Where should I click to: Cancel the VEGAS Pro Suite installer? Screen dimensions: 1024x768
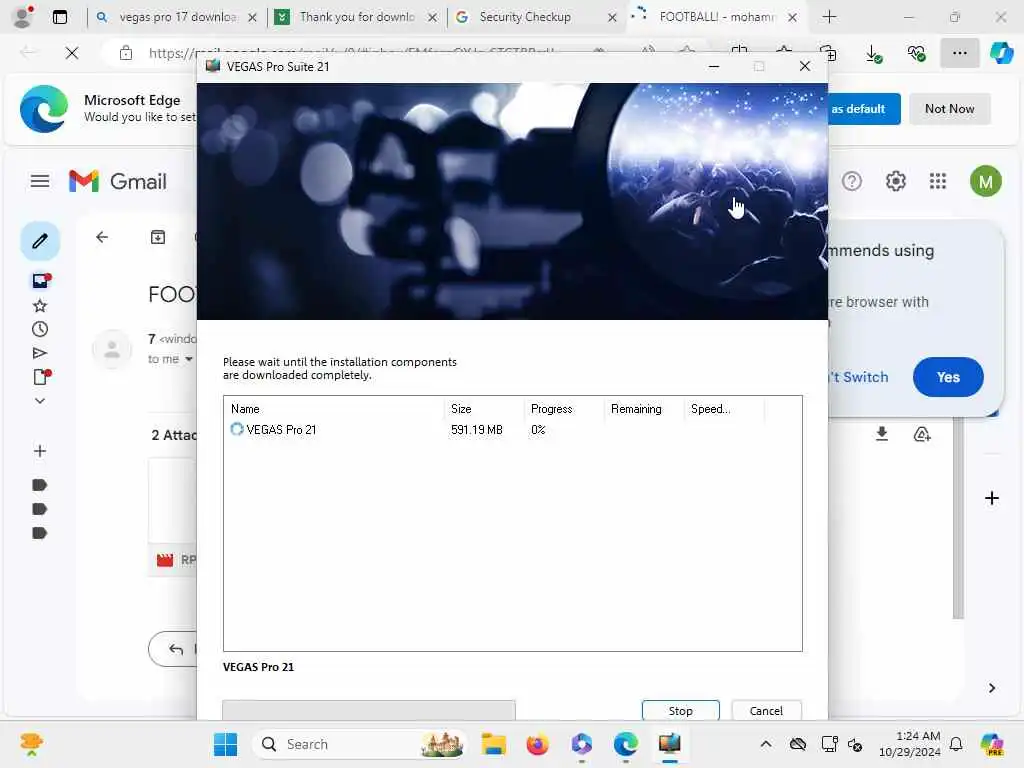coord(765,711)
